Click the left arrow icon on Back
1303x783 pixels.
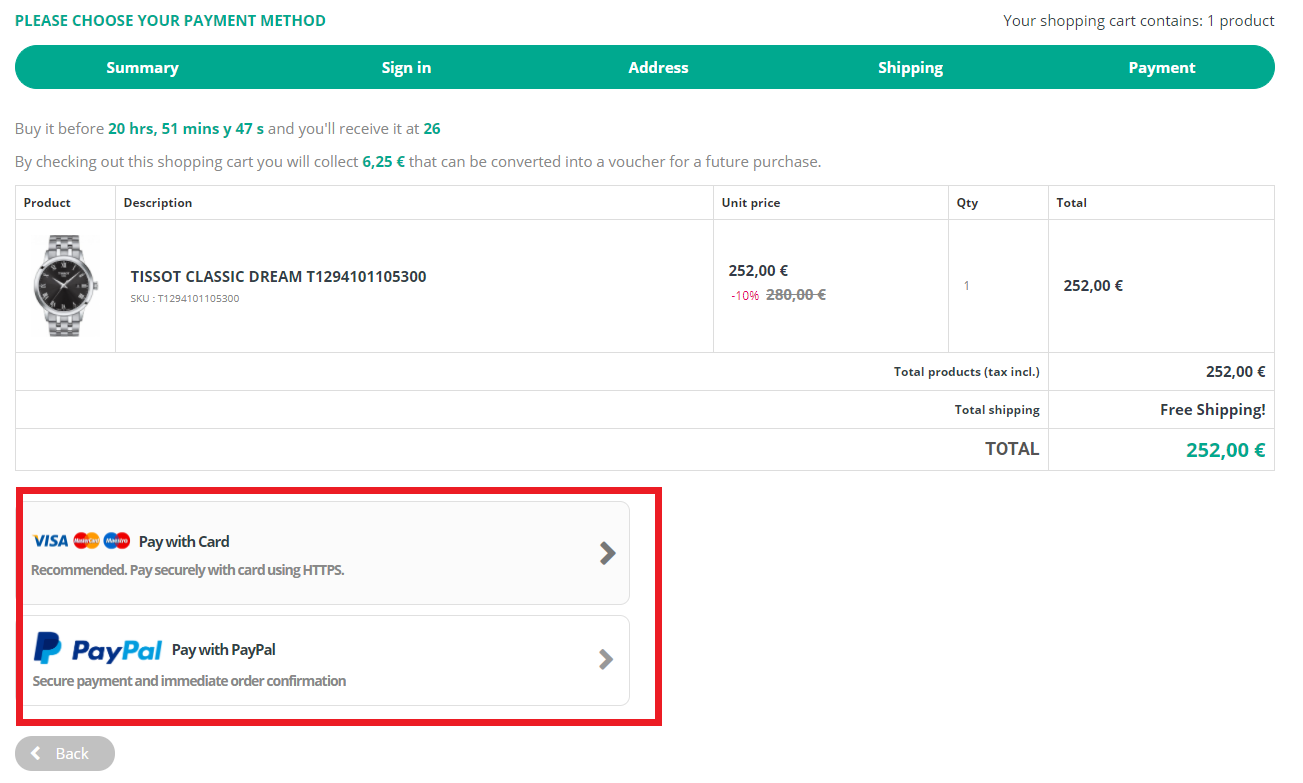(37, 753)
